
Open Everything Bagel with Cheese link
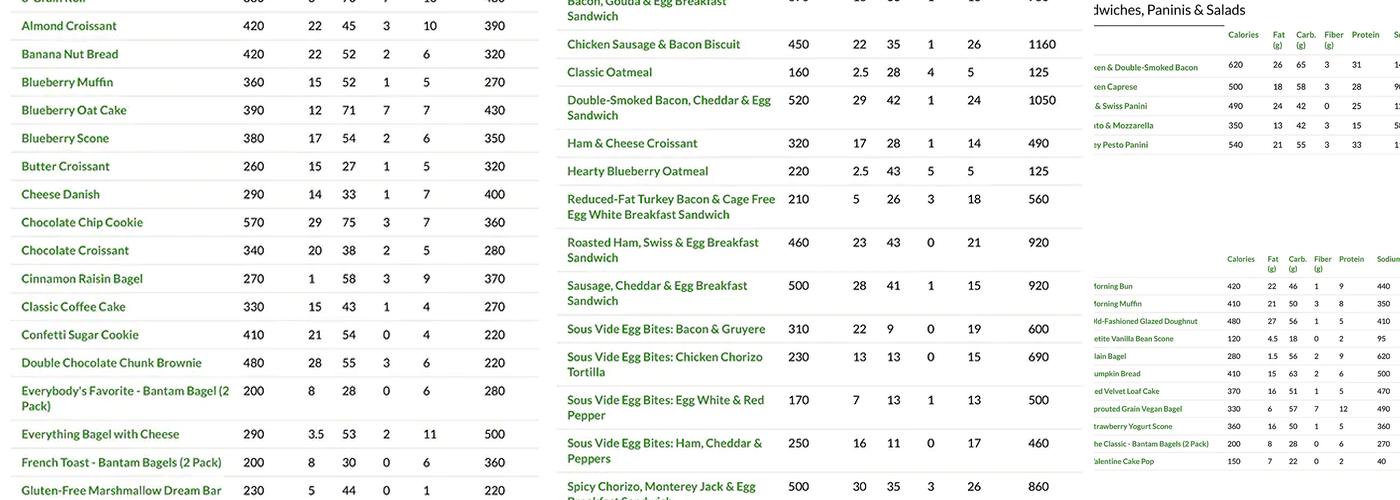pyautogui.click(x=100, y=434)
